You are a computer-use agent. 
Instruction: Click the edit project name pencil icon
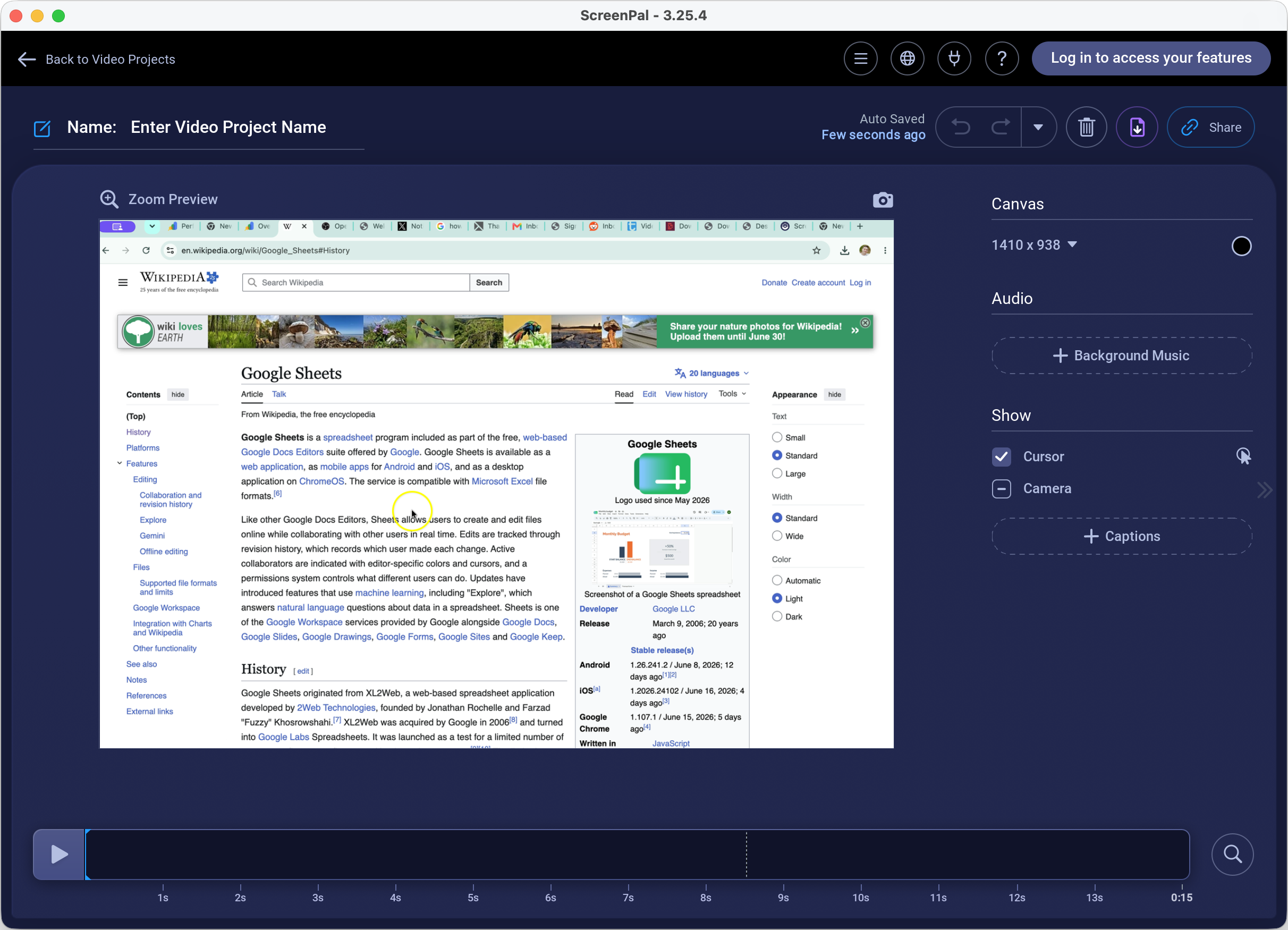click(42, 129)
